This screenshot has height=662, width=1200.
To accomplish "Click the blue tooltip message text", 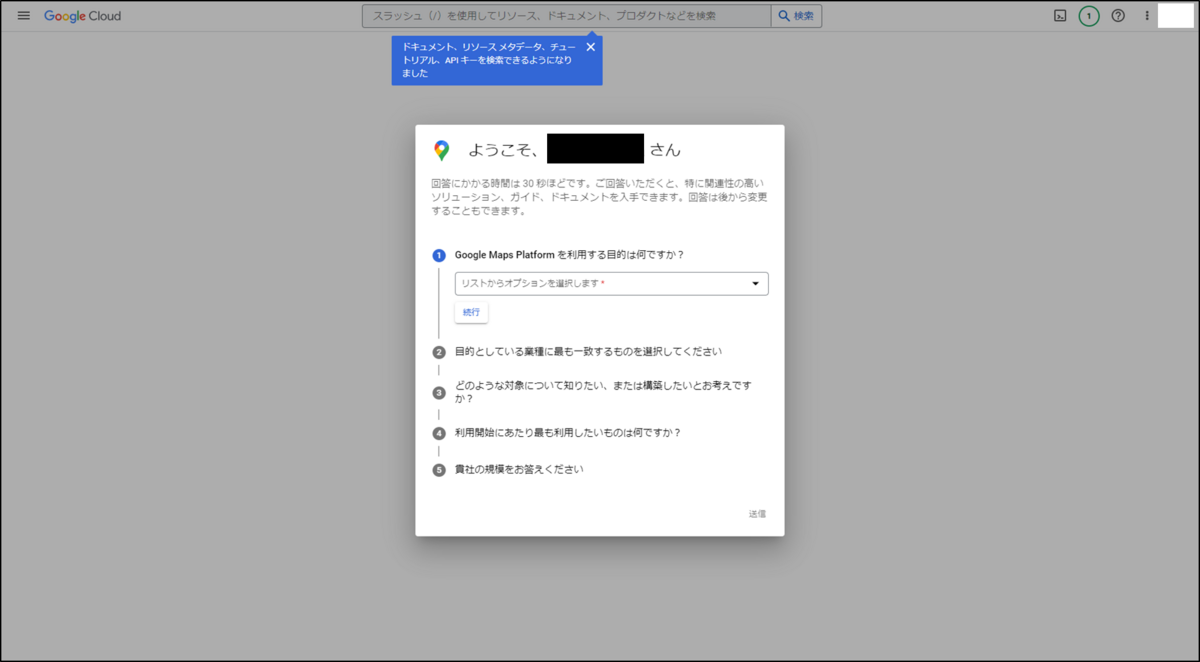I will (x=489, y=60).
